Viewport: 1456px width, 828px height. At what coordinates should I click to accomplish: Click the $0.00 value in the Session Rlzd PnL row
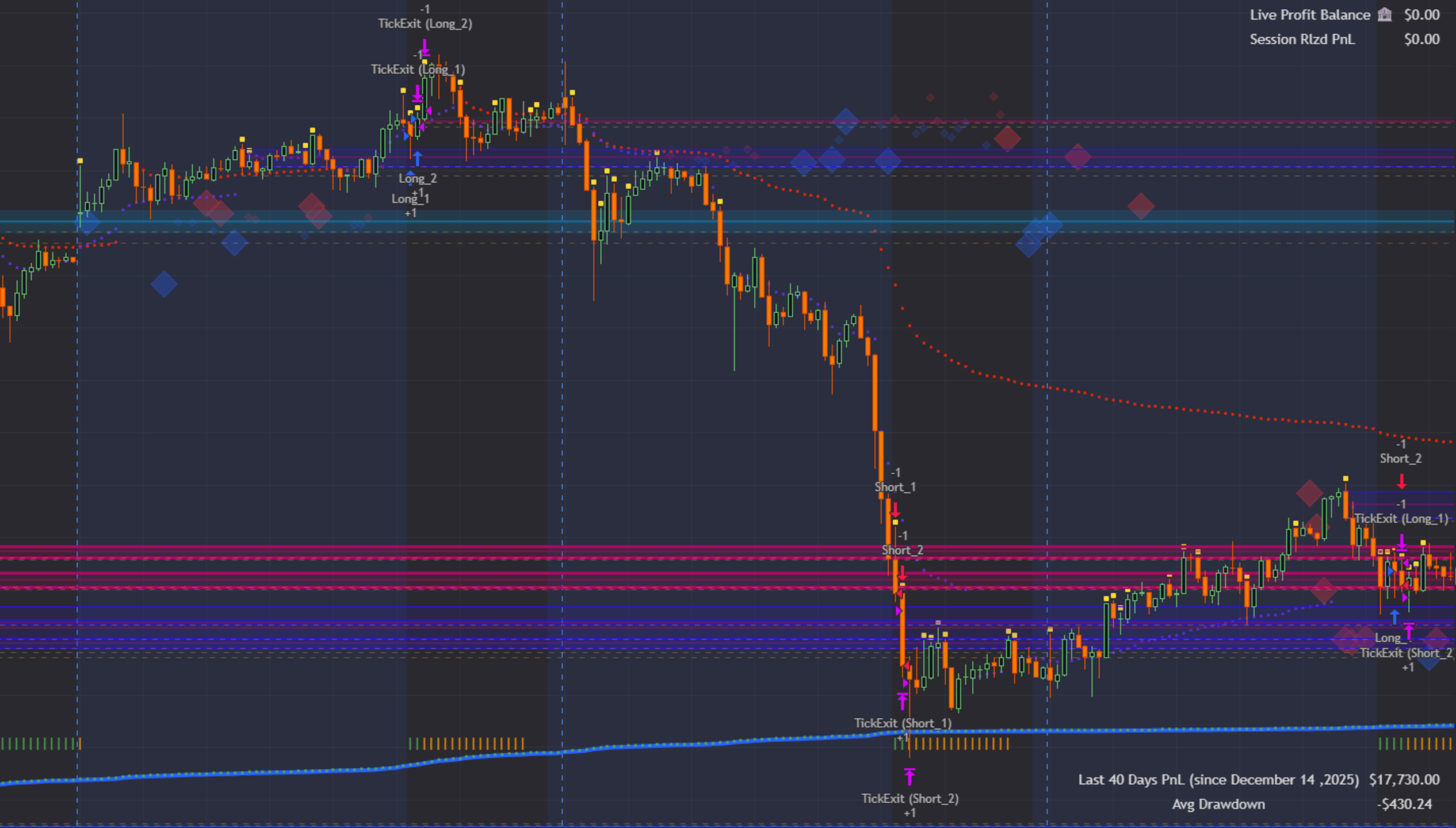click(1422, 39)
